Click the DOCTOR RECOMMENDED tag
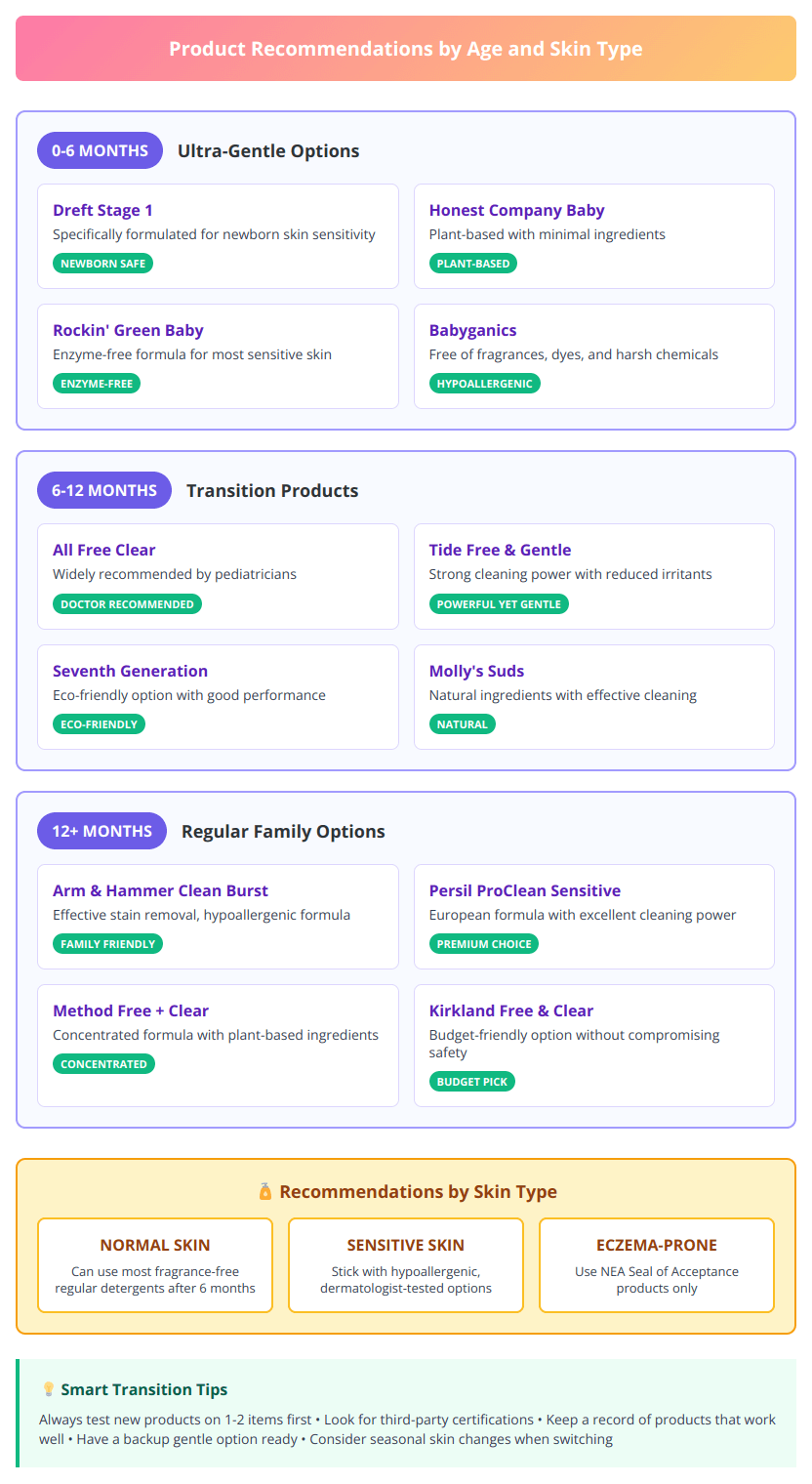This screenshot has height=1484, width=812. 127,604
